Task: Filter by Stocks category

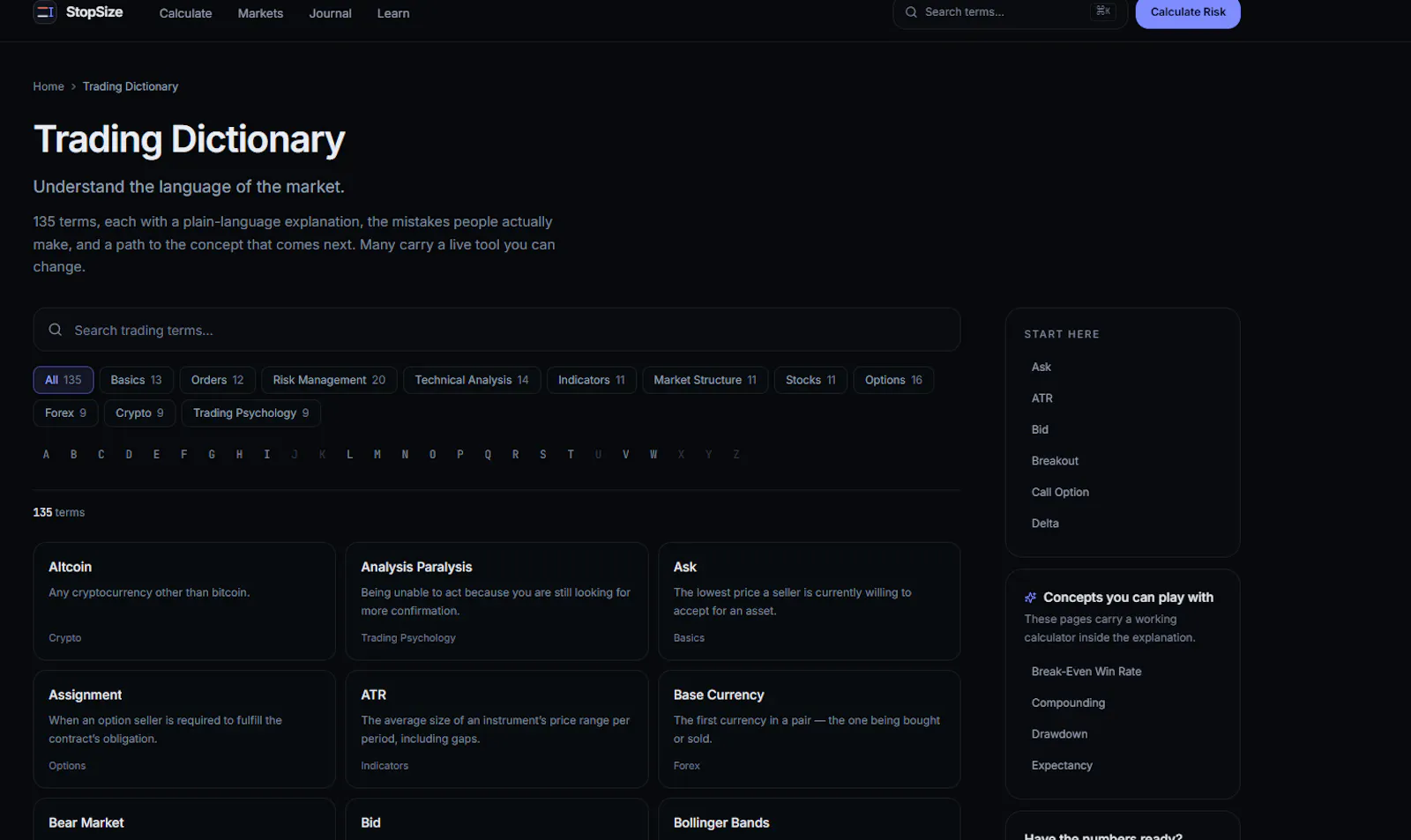Action: click(x=810, y=380)
